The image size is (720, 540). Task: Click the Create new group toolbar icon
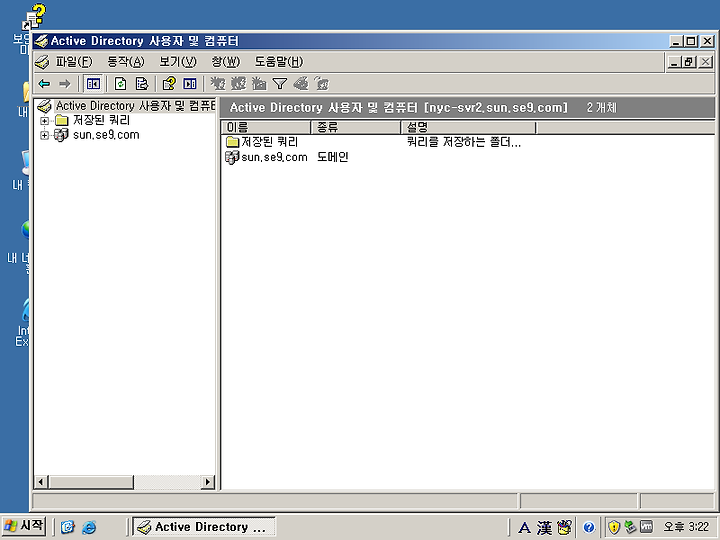click(238, 84)
